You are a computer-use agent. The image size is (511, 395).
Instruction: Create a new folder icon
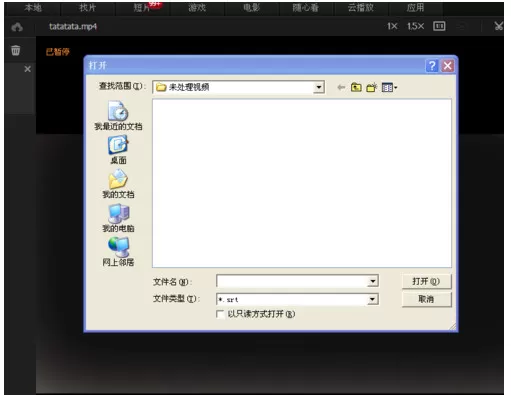click(x=371, y=87)
